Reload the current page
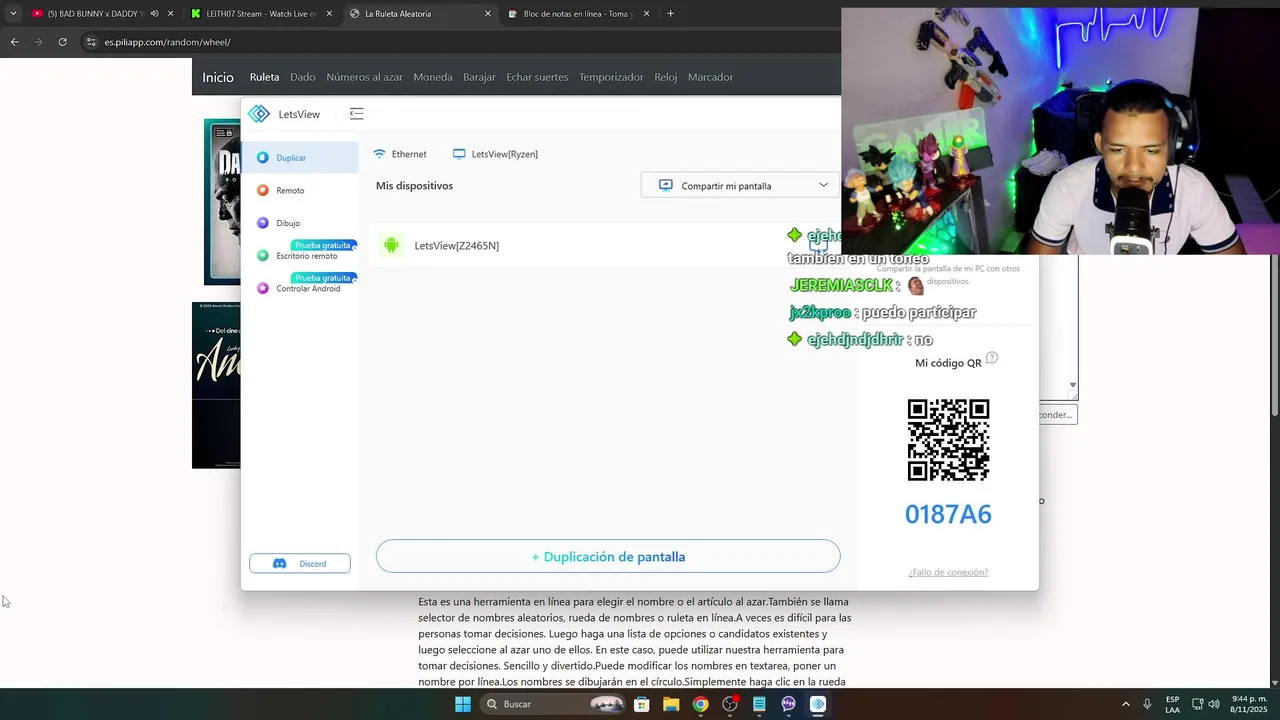Viewport: 1280px width, 720px height. (62, 42)
